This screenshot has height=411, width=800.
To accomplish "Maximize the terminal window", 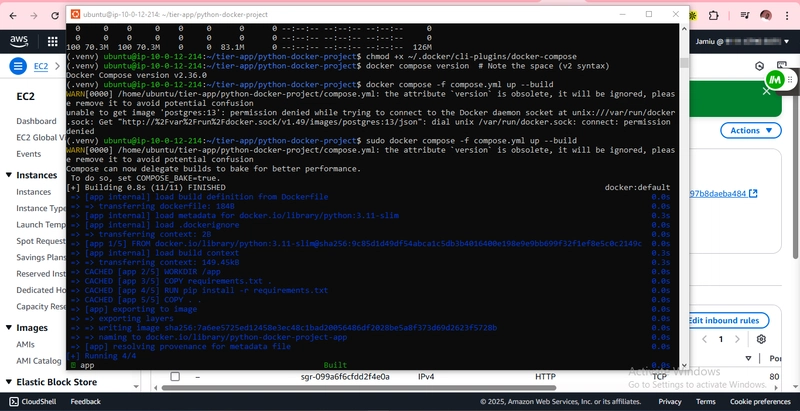I will pyautogui.click(x=649, y=14).
